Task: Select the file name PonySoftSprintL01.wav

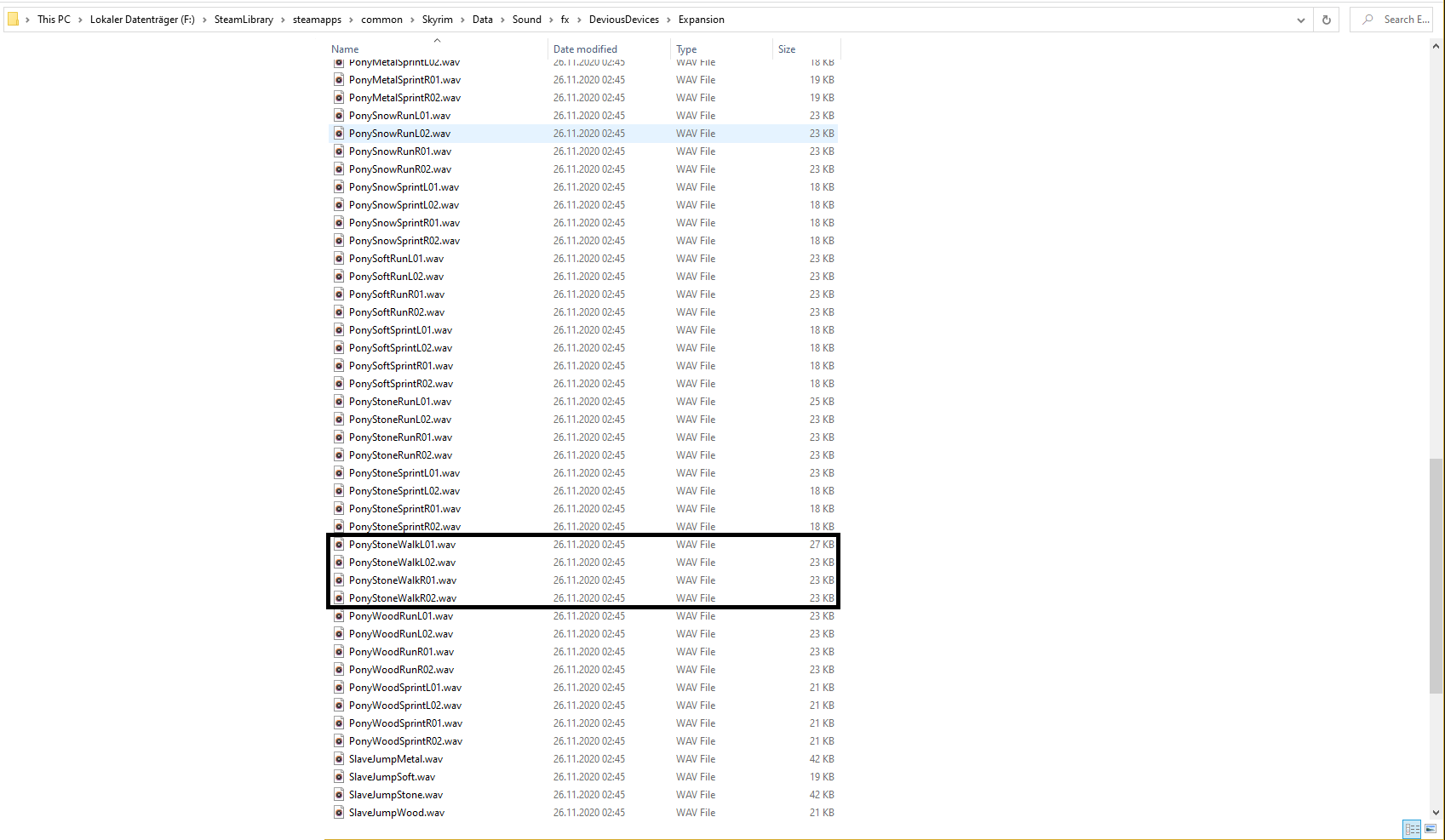Action: 400,330
